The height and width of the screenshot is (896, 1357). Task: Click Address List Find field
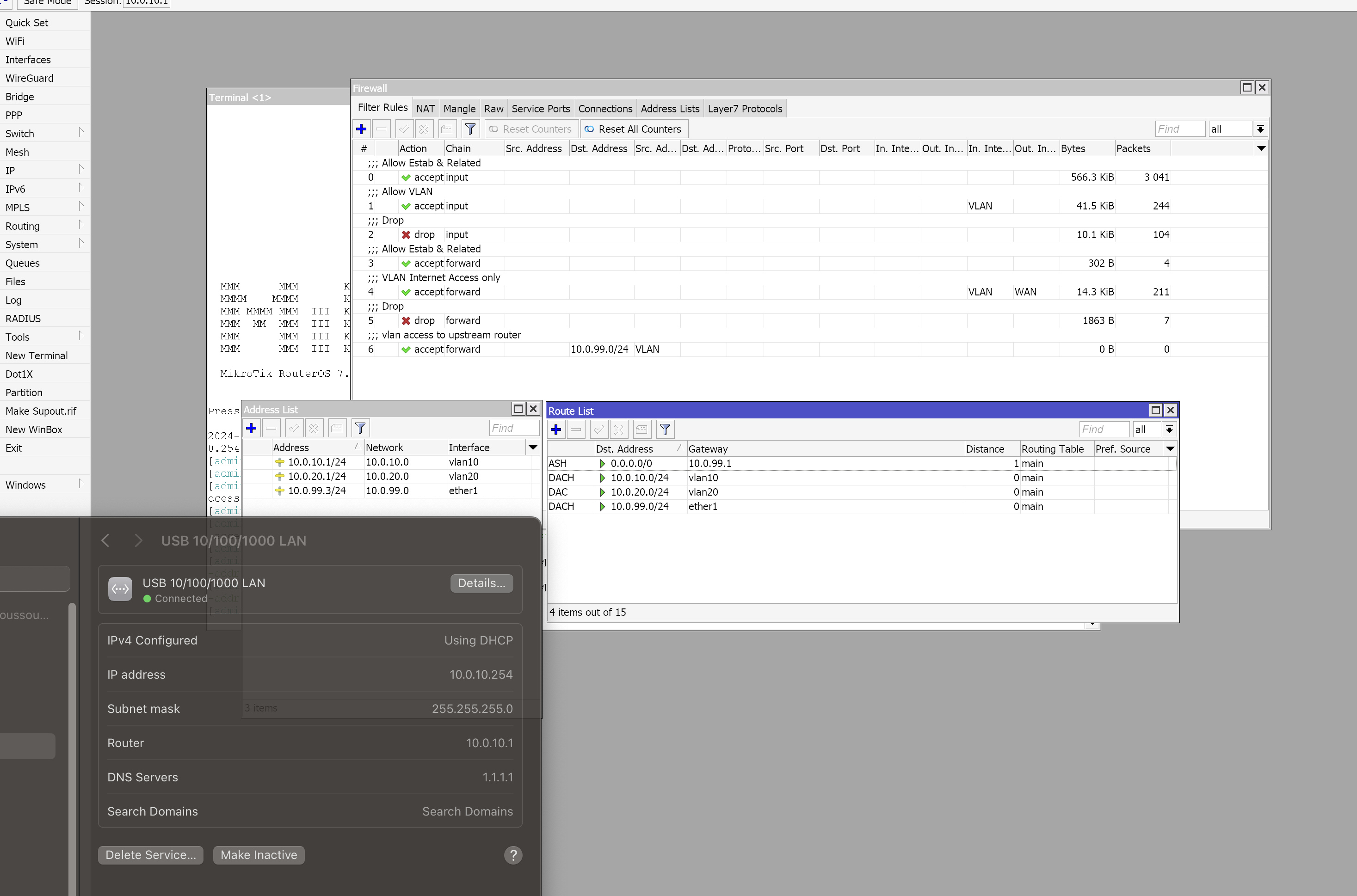click(x=514, y=428)
